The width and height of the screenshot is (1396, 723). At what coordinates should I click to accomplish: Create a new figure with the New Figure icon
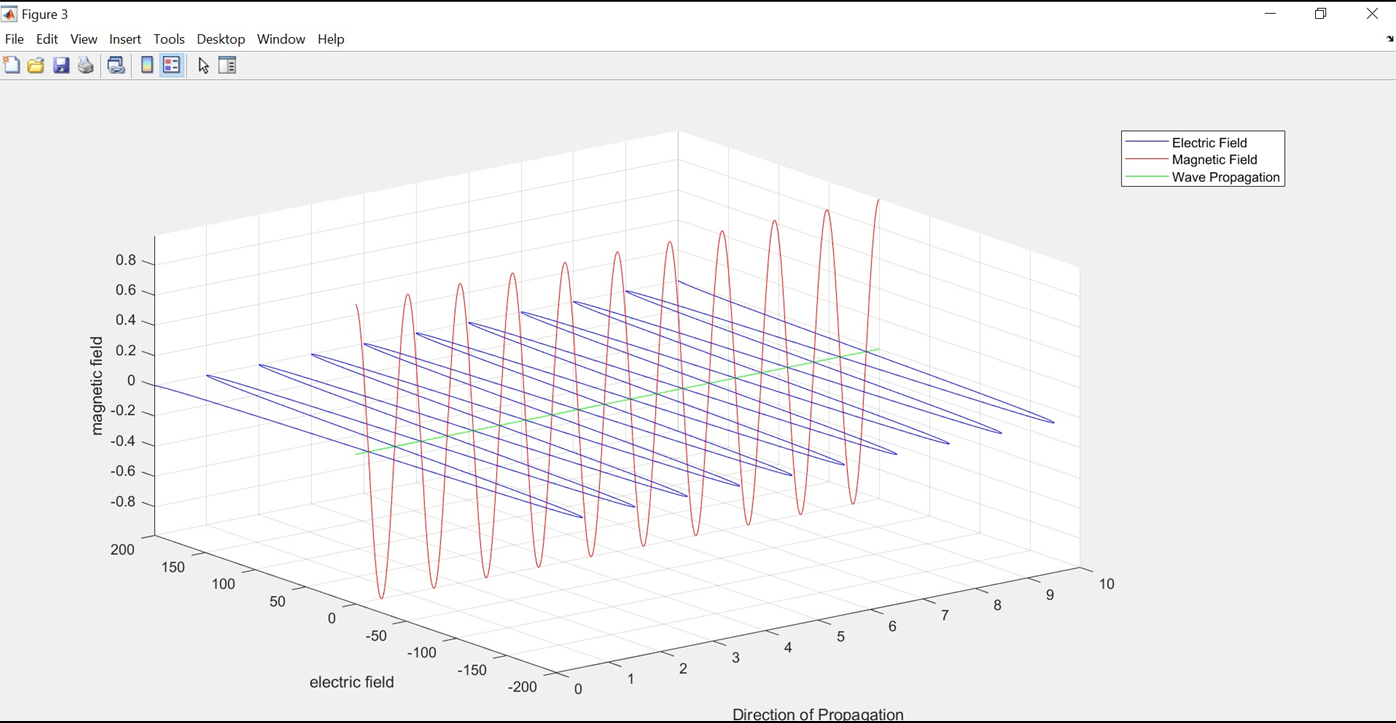[x=11, y=64]
